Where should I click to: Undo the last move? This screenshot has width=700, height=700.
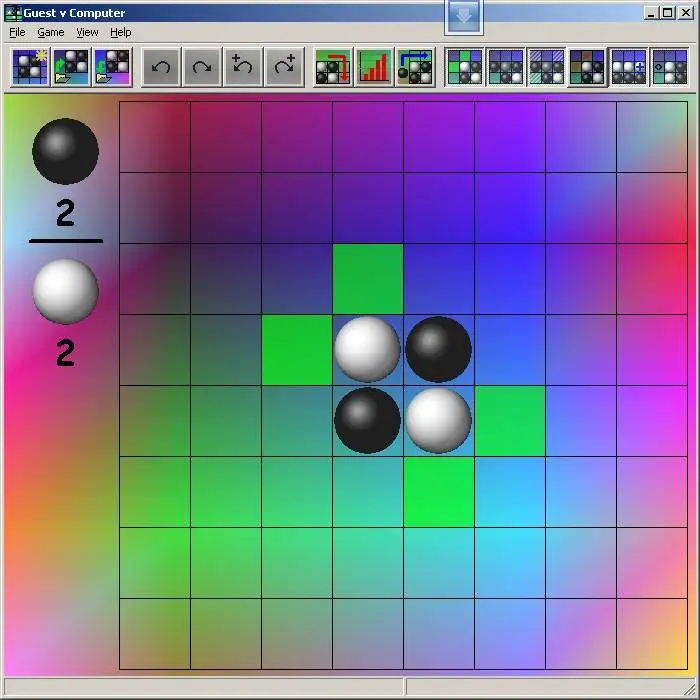pos(161,67)
